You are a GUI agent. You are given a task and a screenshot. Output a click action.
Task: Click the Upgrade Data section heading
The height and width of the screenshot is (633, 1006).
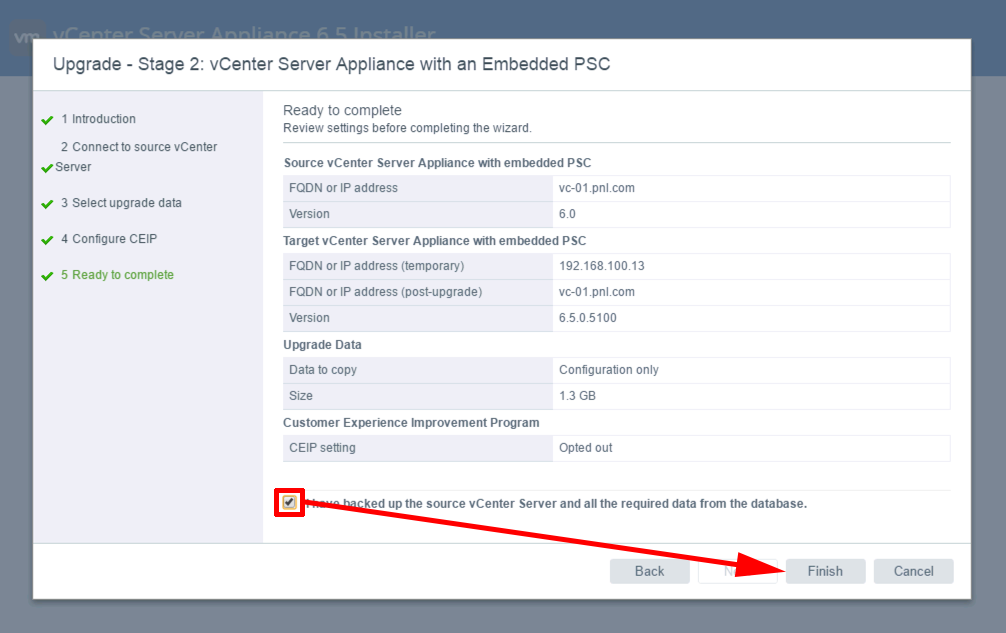[x=322, y=344]
